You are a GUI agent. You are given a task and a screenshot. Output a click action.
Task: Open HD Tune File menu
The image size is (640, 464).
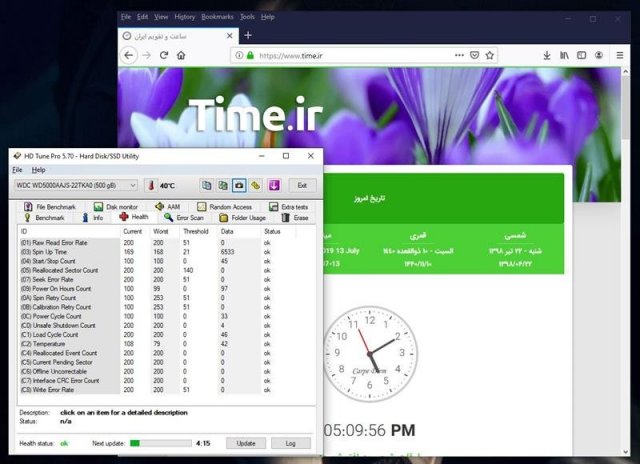click(x=18, y=170)
